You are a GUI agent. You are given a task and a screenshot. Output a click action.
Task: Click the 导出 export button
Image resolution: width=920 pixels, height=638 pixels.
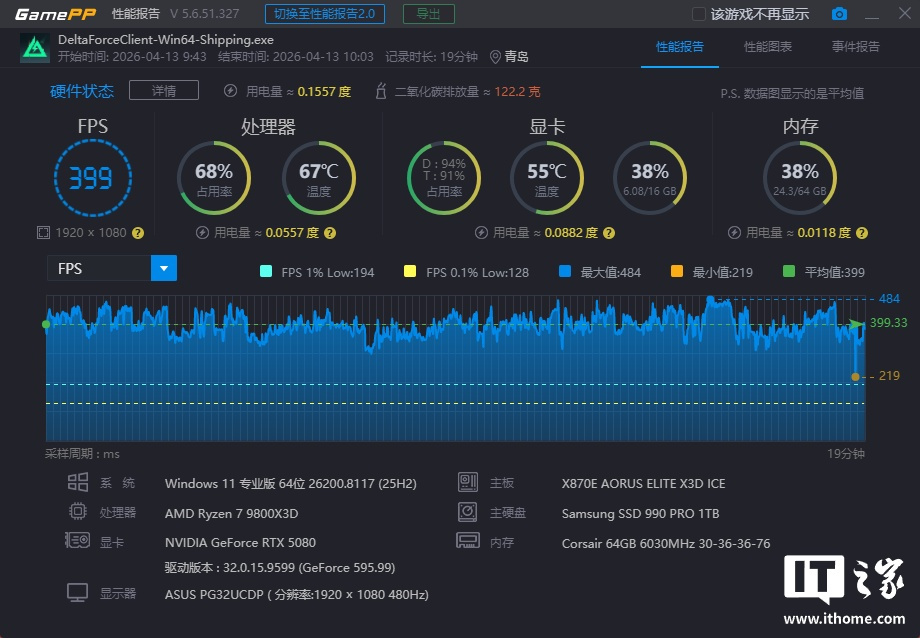coord(428,14)
